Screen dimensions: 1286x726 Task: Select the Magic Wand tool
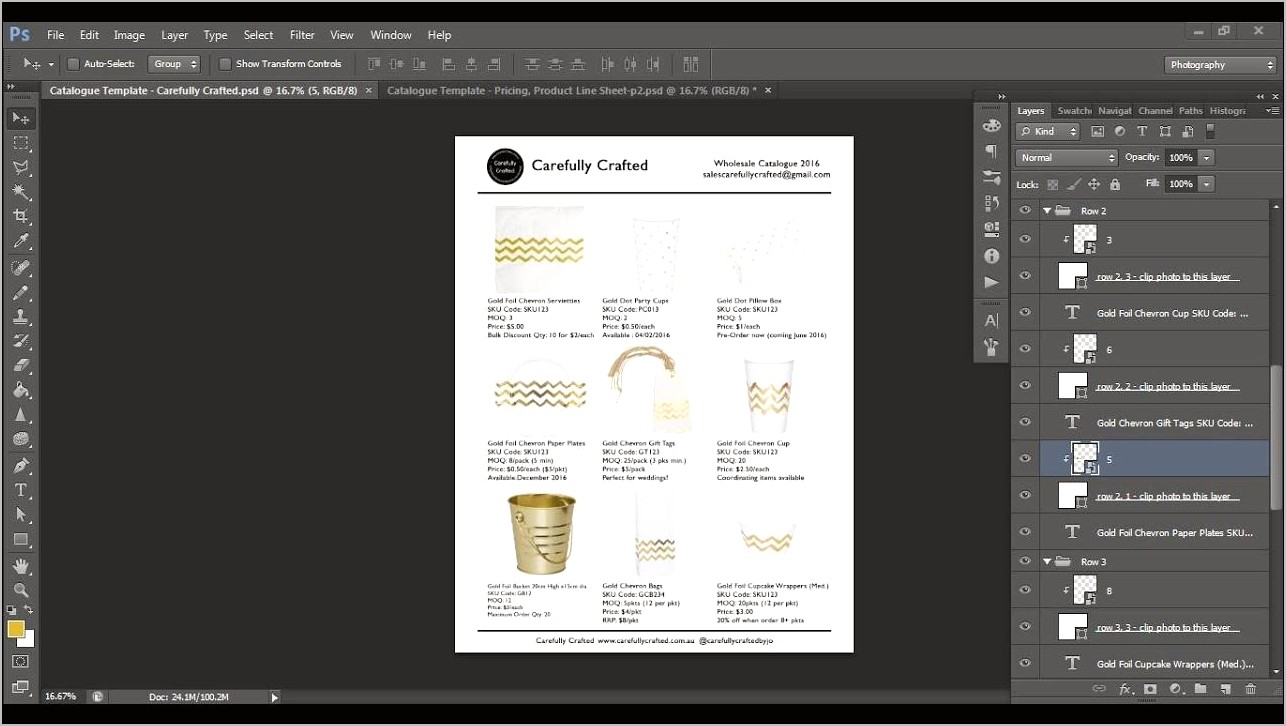(x=21, y=192)
